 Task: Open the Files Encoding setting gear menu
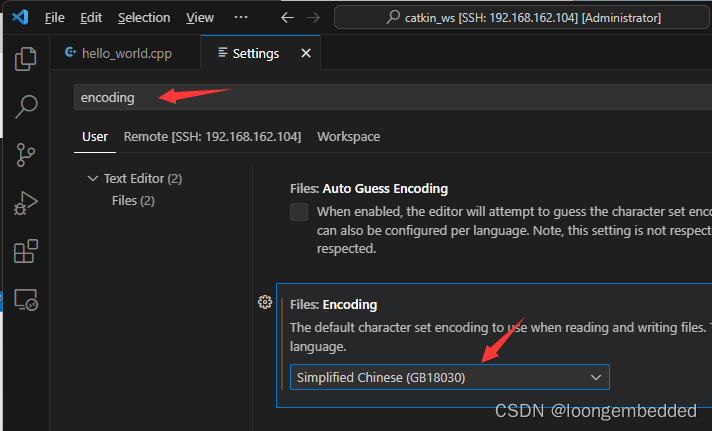click(265, 302)
